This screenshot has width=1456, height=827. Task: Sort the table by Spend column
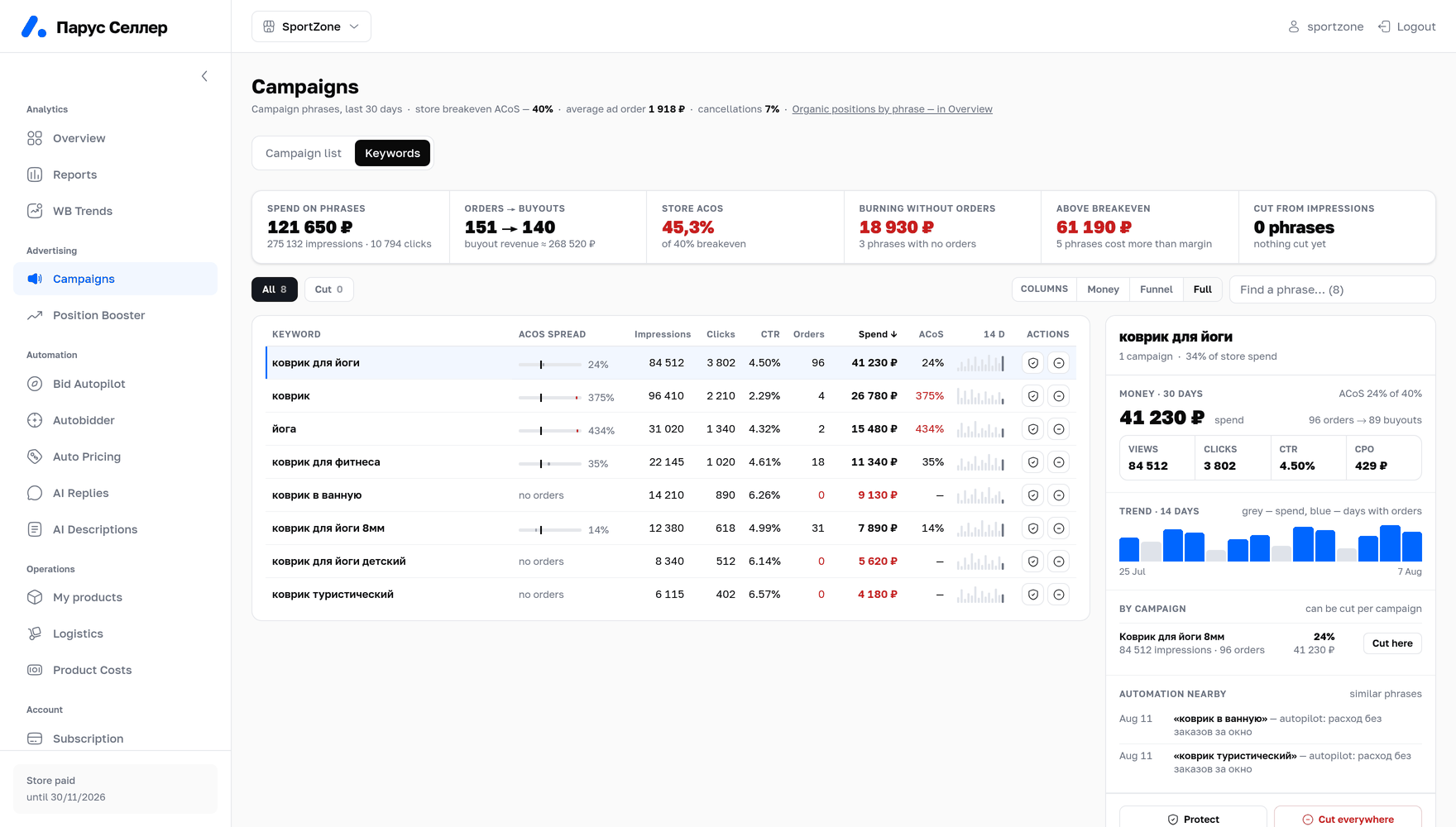877,334
